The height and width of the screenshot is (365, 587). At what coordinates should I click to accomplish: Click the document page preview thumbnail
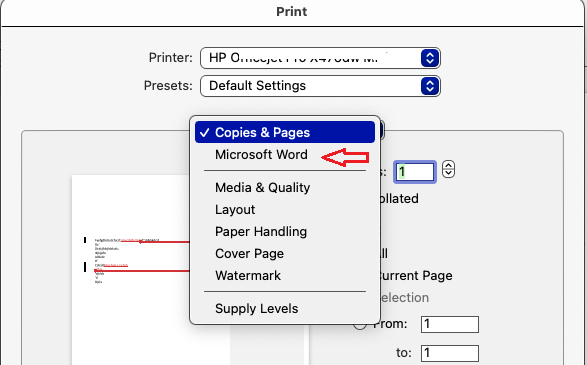[x=151, y=270]
